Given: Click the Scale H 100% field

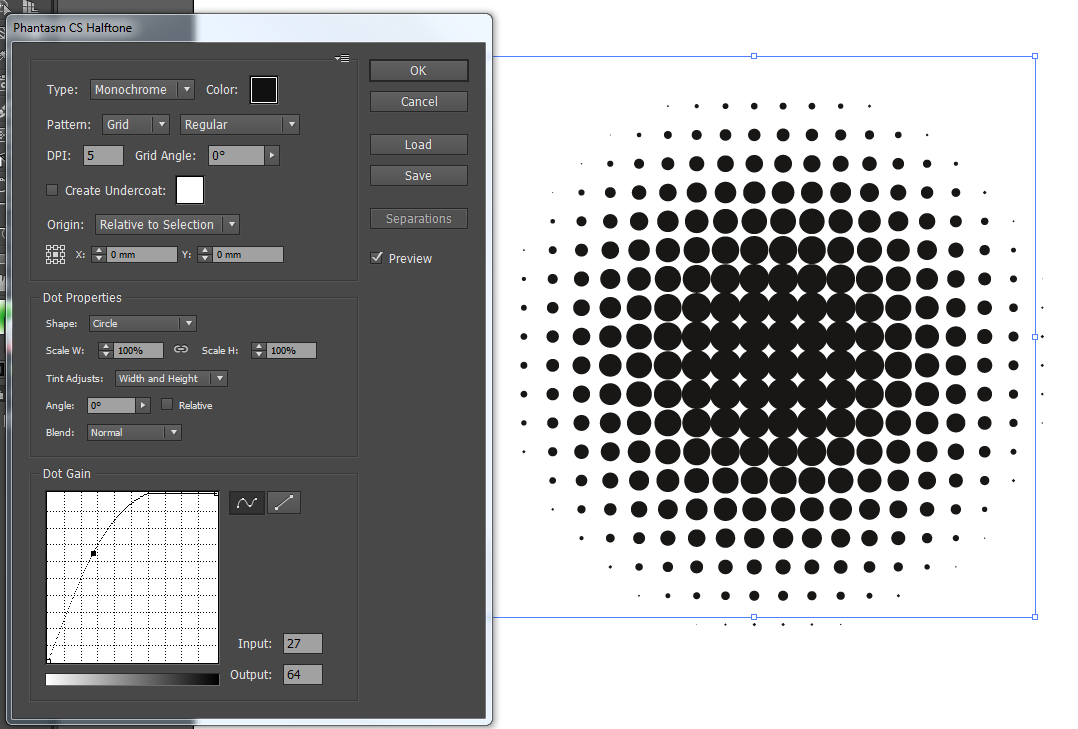Looking at the screenshot, I should point(292,351).
